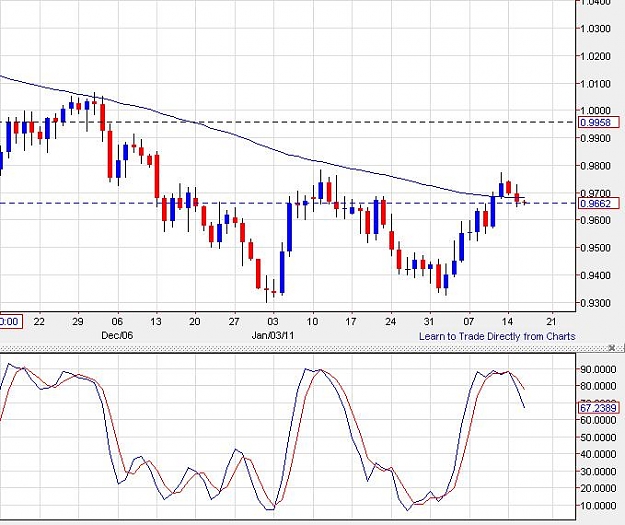The width and height of the screenshot is (625, 525).
Task: Click the date label 13 on time axis
Action: coord(156,321)
